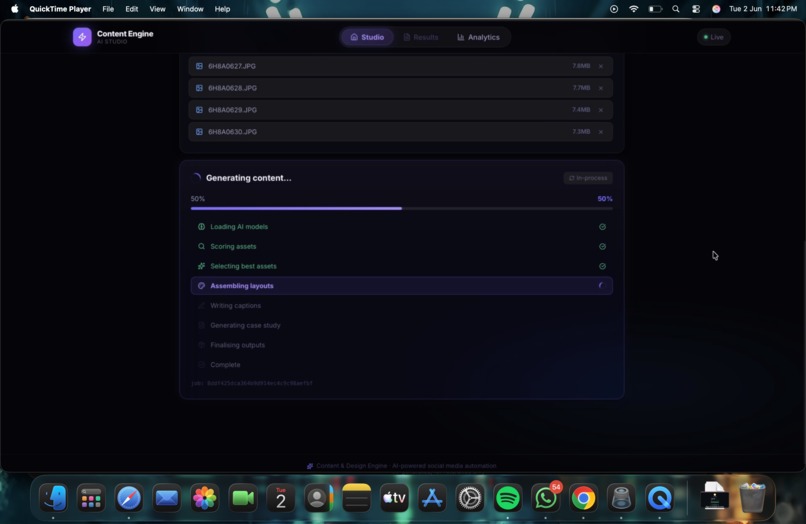This screenshot has width=806, height=524.
Task: Select the 6H8A0627.JPG file name
Action: click(x=232, y=66)
